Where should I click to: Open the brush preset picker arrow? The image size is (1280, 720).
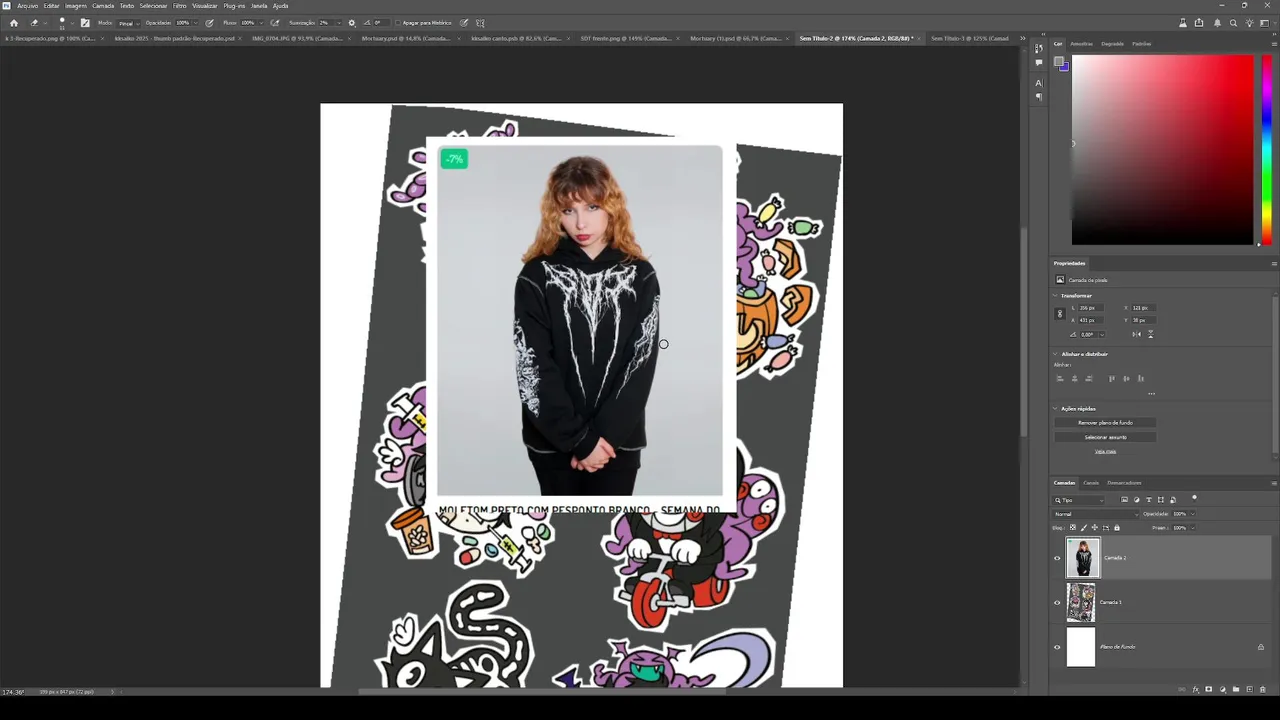click(x=72, y=22)
